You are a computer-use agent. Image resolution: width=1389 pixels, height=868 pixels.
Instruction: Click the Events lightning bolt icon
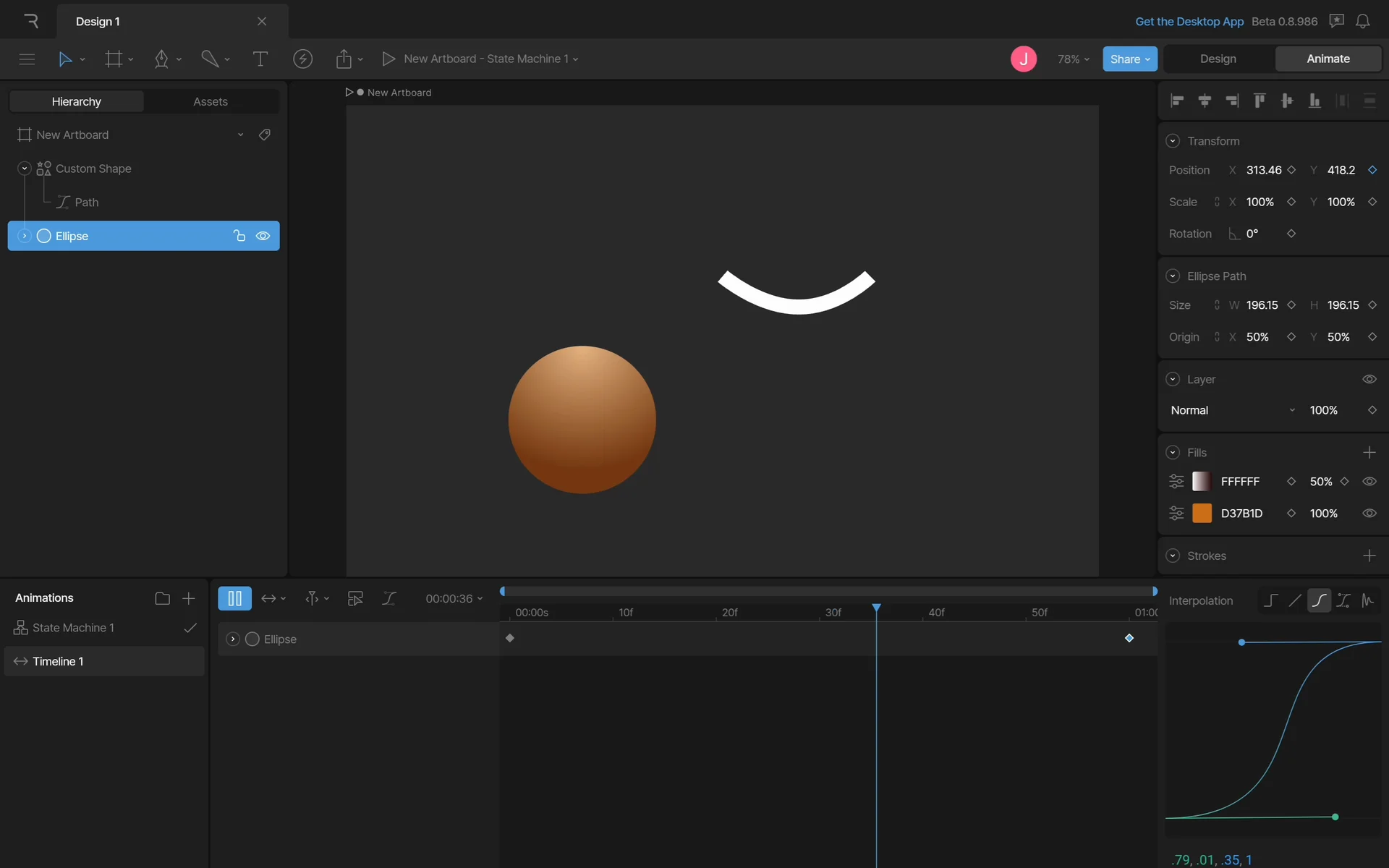point(302,59)
